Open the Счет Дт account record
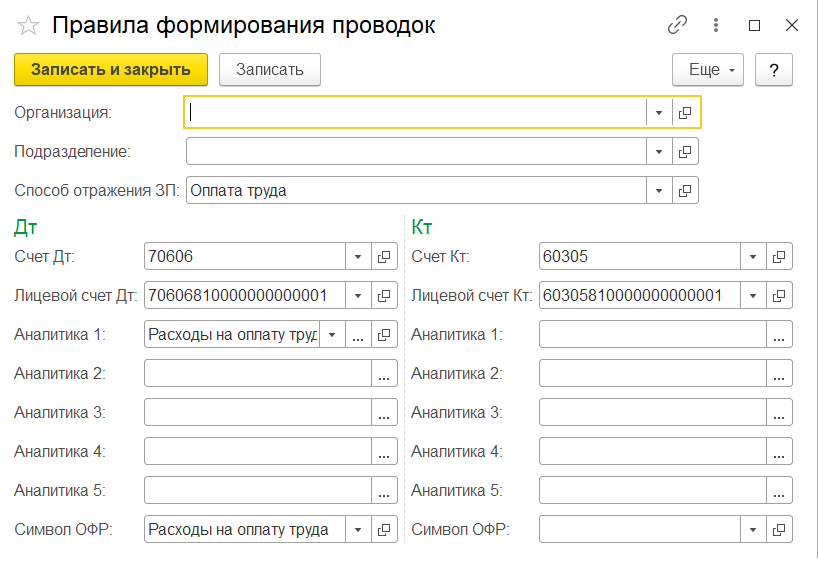Viewport: 818px width, 580px height. click(x=384, y=257)
